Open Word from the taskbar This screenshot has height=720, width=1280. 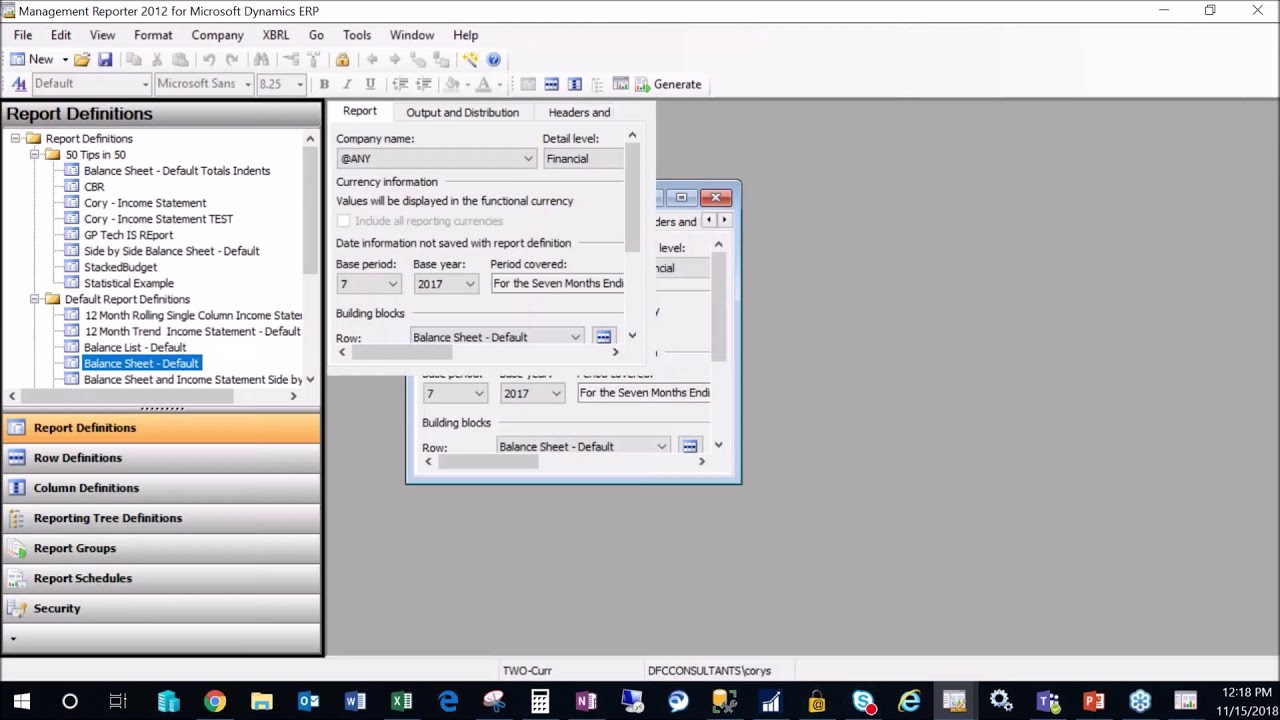tap(355, 701)
